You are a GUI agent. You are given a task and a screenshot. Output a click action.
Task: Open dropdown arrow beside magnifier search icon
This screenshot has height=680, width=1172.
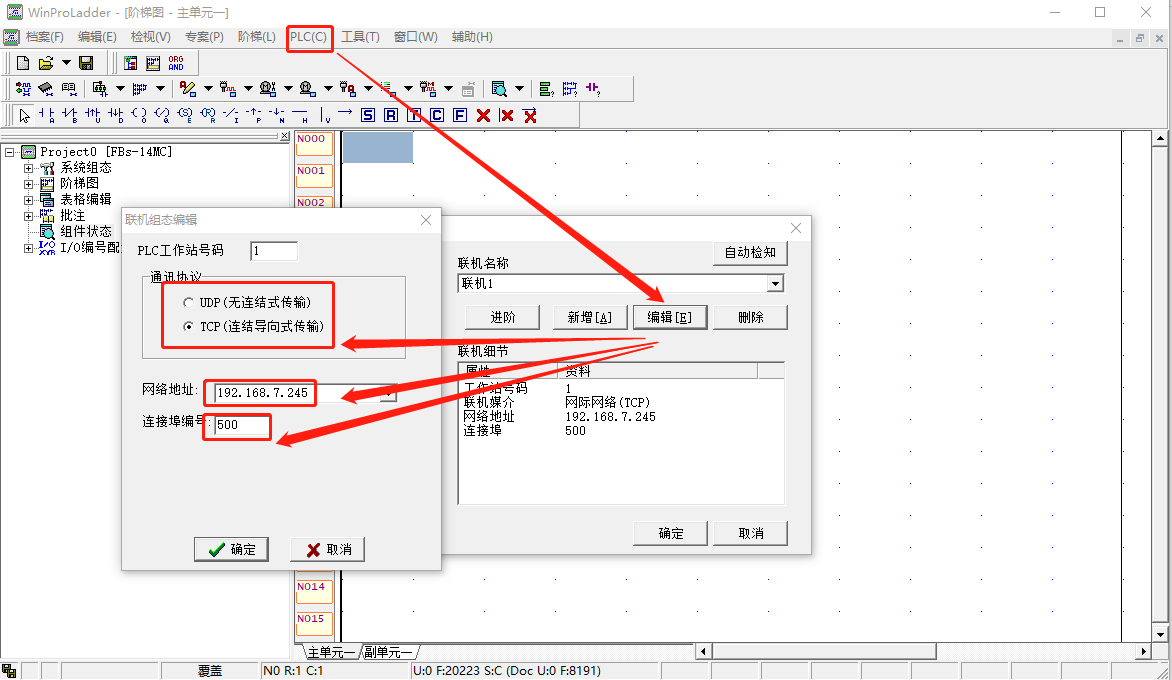(x=519, y=89)
